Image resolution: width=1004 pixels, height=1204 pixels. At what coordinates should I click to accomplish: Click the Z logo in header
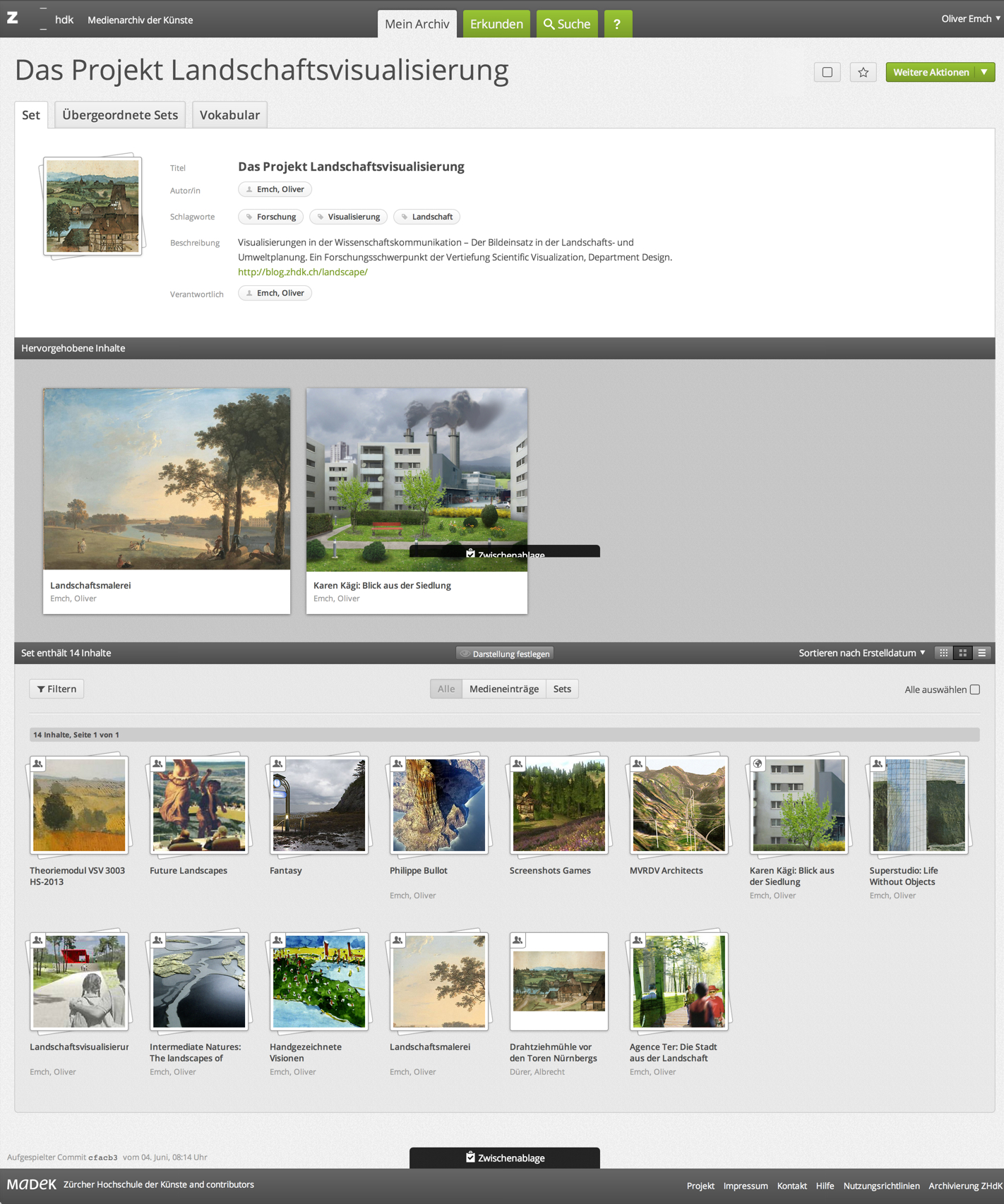tap(13, 18)
